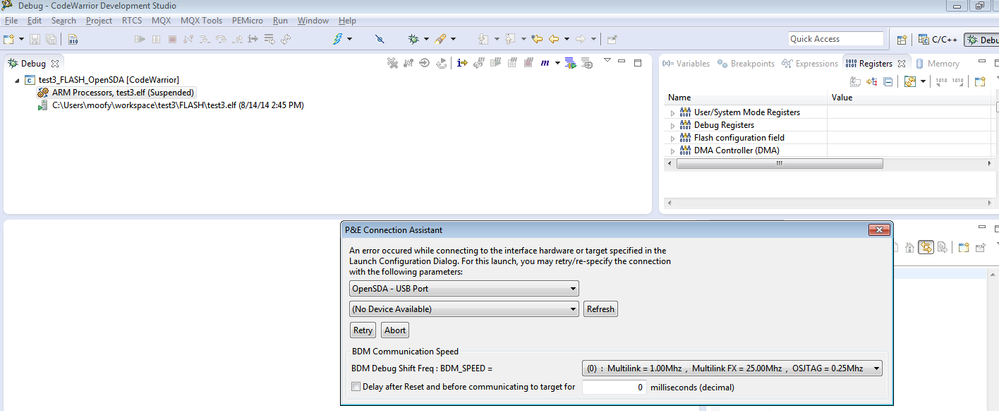Expand Flash configuration field group
The image size is (999, 411).
tap(672, 138)
